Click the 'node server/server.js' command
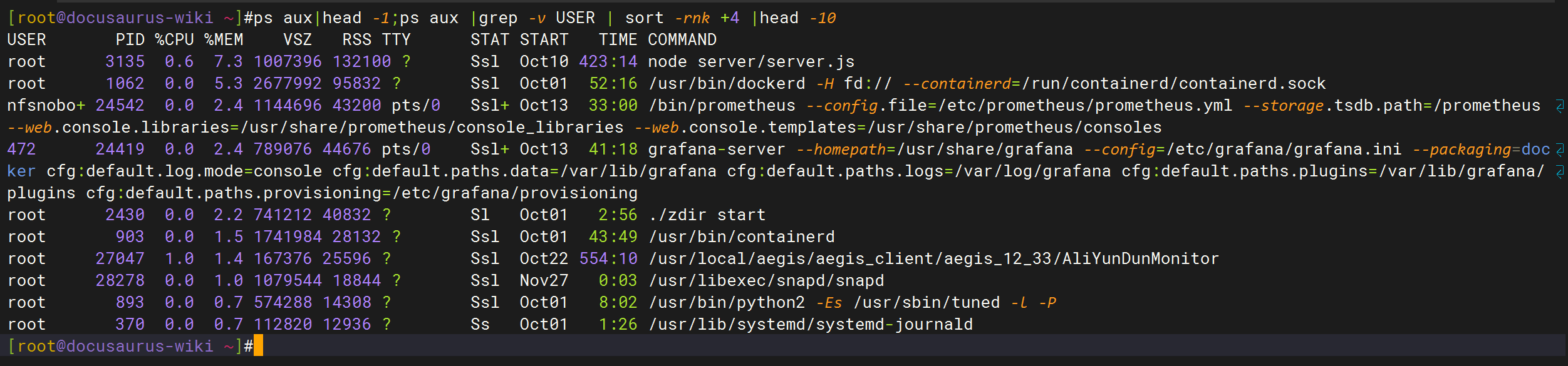 pos(751,62)
